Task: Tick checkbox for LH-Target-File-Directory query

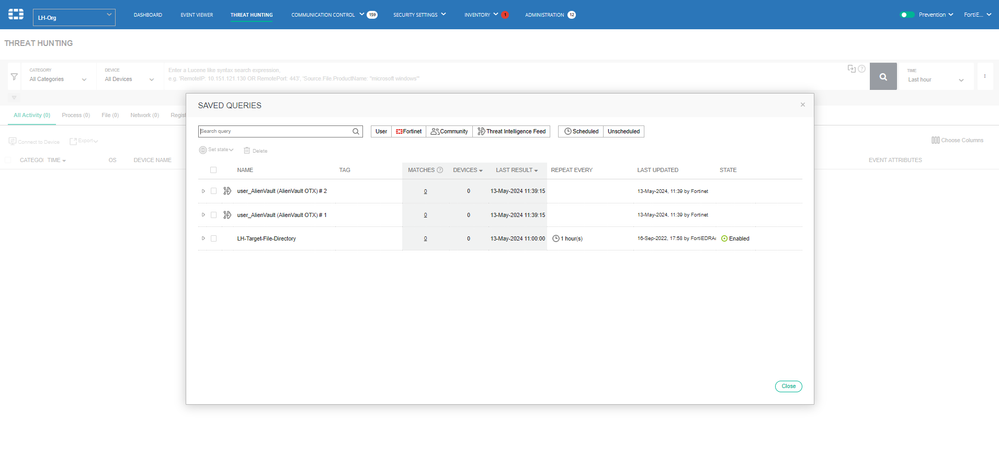Action: point(213,239)
